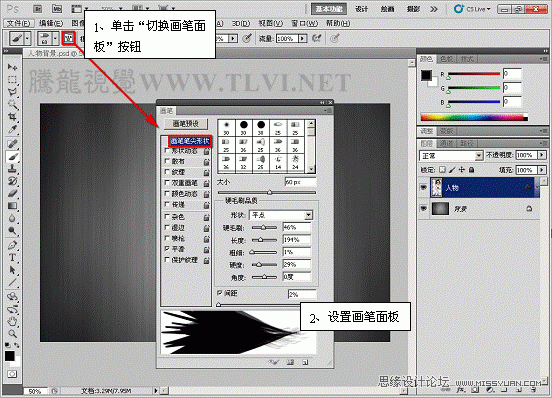Image resolution: width=552 pixels, height=398 pixels.
Task: Select the History Brush tool
Action: pos(12,181)
